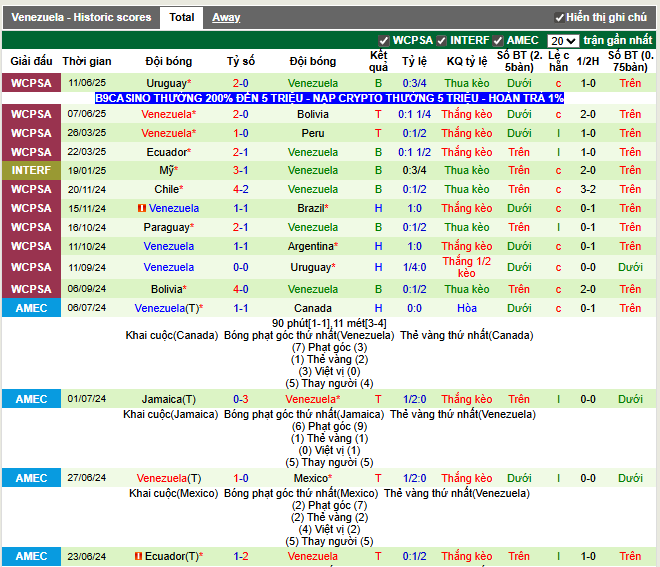This screenshot has width=660, height=567.
Task: Click the red card icon next to Ecuador(T)
Action: (x=138, y=556)
